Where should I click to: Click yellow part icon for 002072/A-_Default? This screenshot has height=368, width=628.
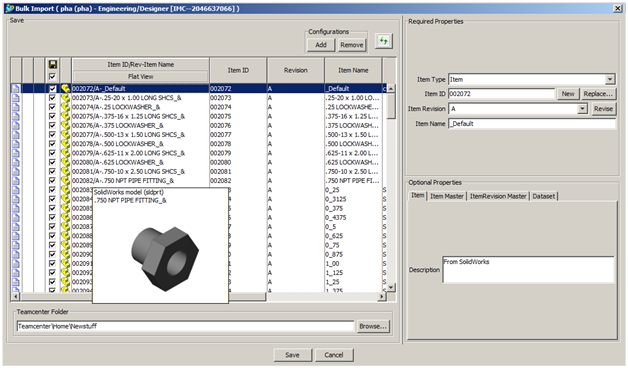(65, 88)
